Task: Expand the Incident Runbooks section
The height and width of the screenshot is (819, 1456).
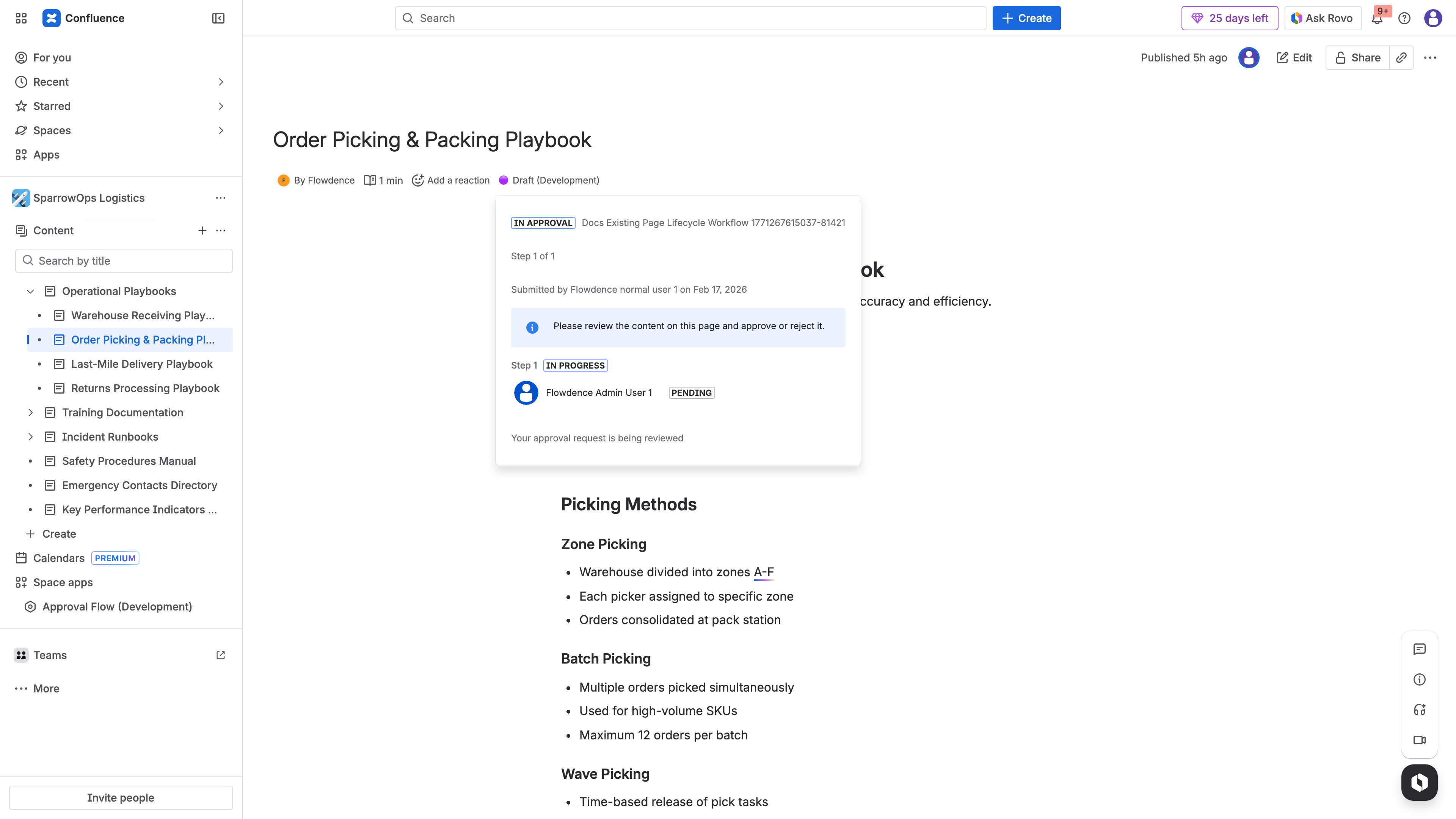Action: [30, 436]
